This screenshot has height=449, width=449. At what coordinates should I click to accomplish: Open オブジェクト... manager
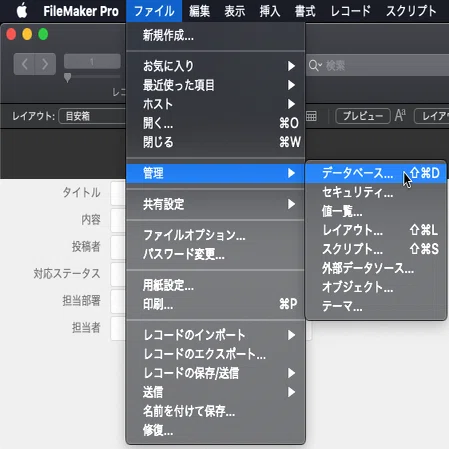coord(376,287)
